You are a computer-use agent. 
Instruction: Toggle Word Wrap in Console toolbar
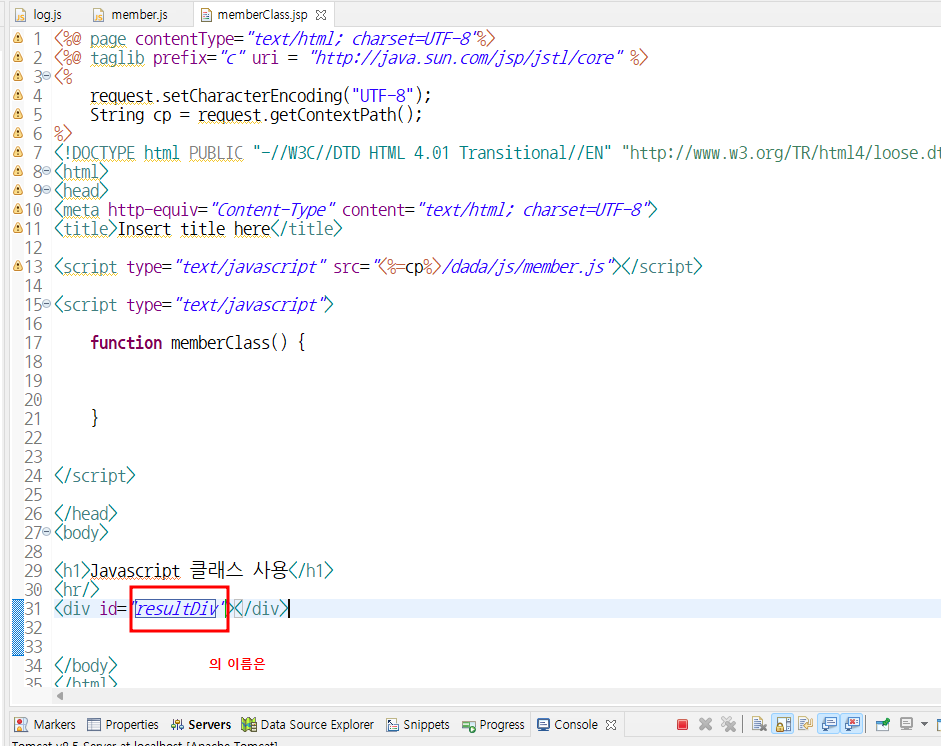pos(805,724)
